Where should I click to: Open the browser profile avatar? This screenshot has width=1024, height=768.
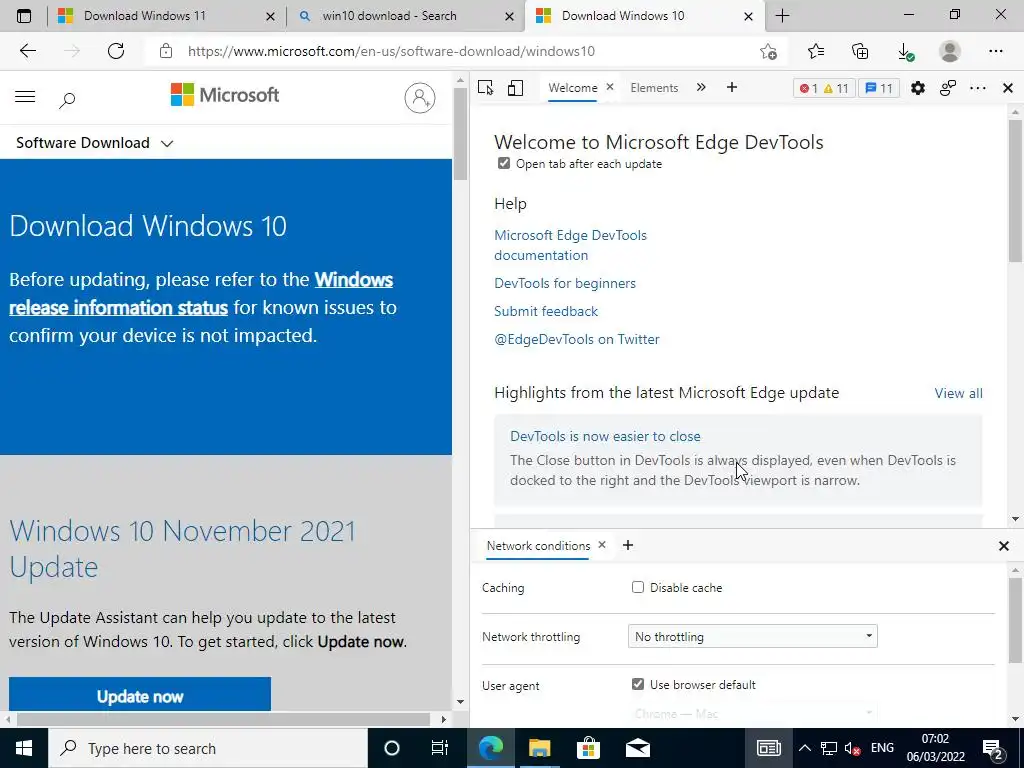tap(950, 51)
